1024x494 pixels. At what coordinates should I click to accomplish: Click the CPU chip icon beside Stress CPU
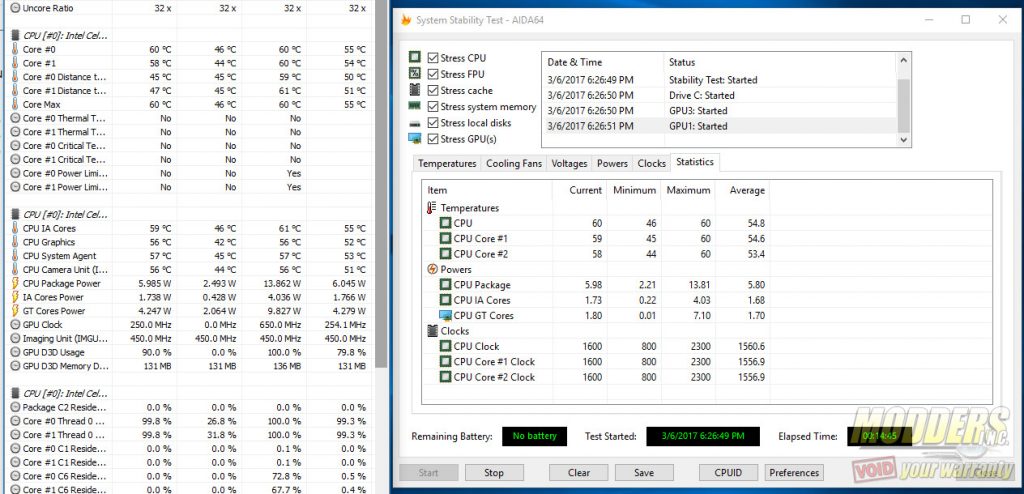tap(414, 58)
